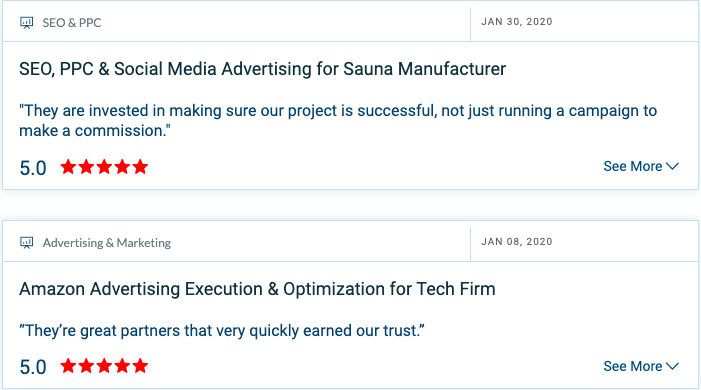The height and width of the screenshot is (390, 701).
Task: Click the middle star in the Tech Firm rating
Action: point(104,365)
